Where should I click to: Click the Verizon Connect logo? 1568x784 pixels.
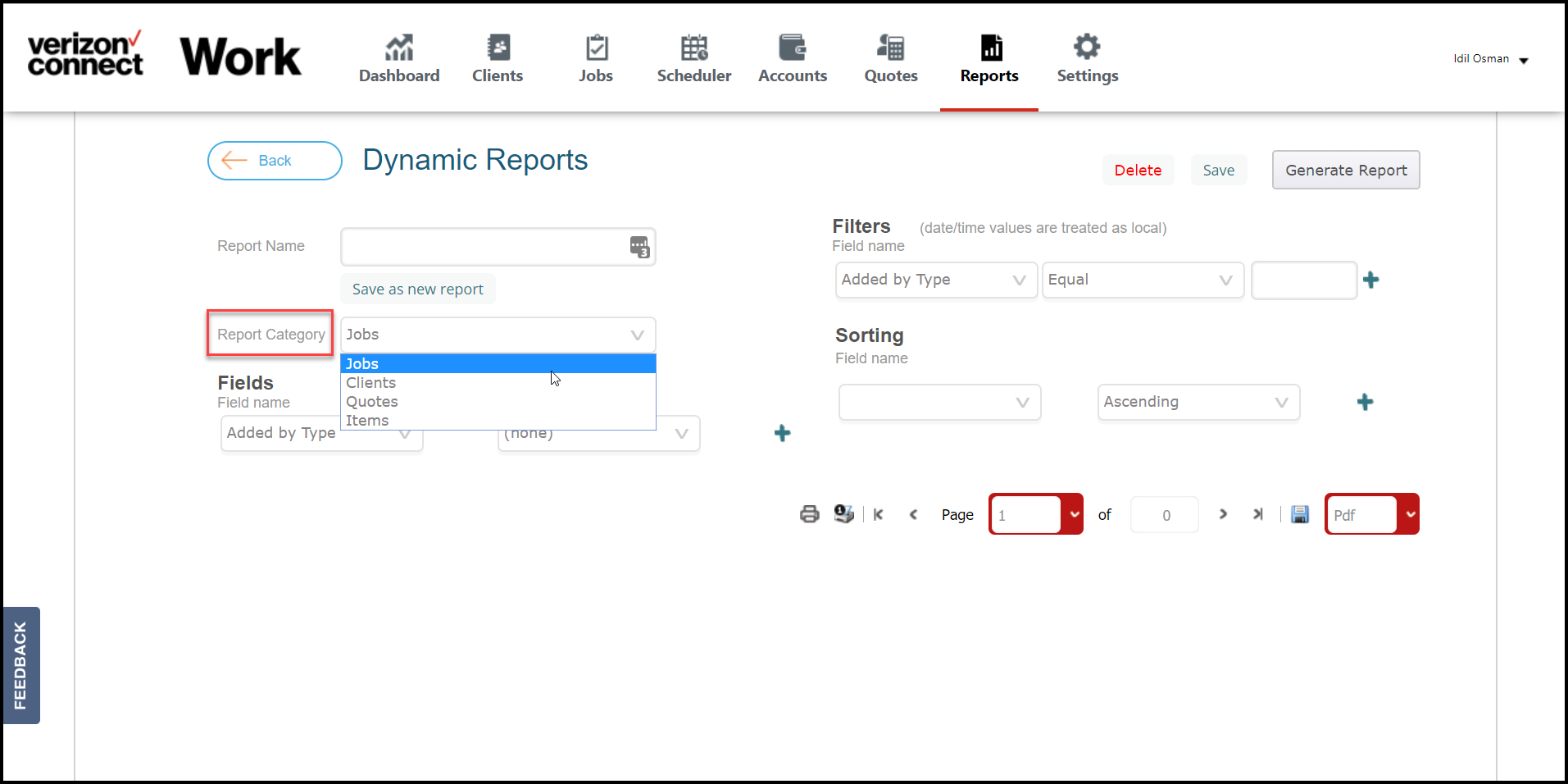pyautogui.click(x=85, y=54)
